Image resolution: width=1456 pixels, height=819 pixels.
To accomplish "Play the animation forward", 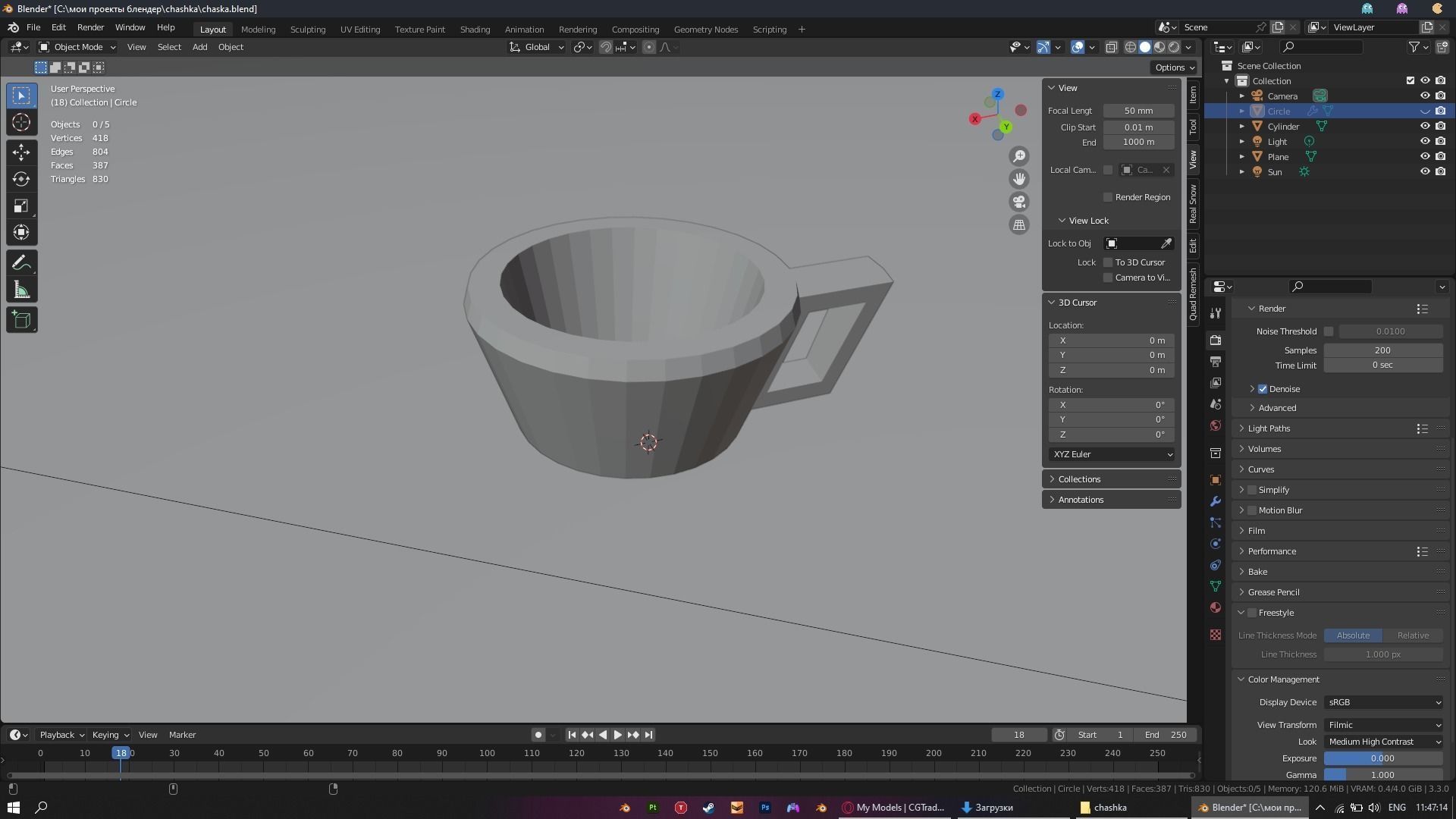I will coord(617,735).
